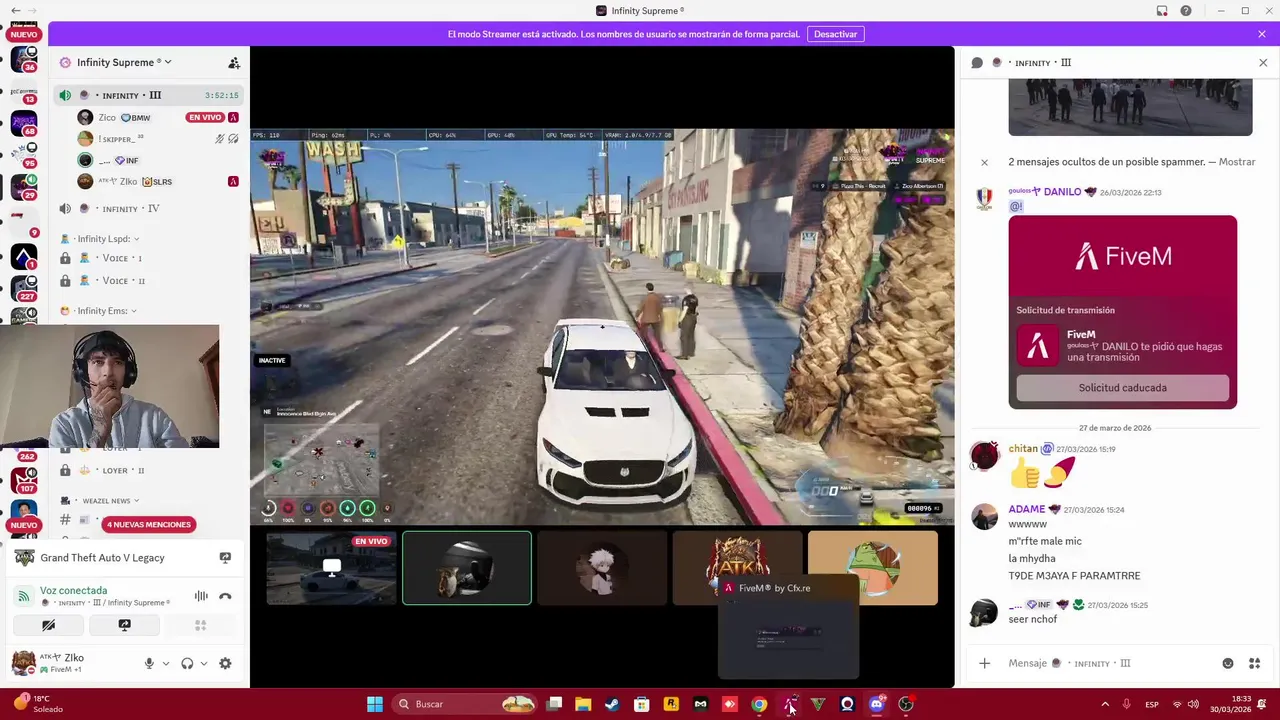Dismiss the hidden spammer messages notice
The width and height of the screenshot is (1280, 720).
pyautogui.click(x=984, y=162)
